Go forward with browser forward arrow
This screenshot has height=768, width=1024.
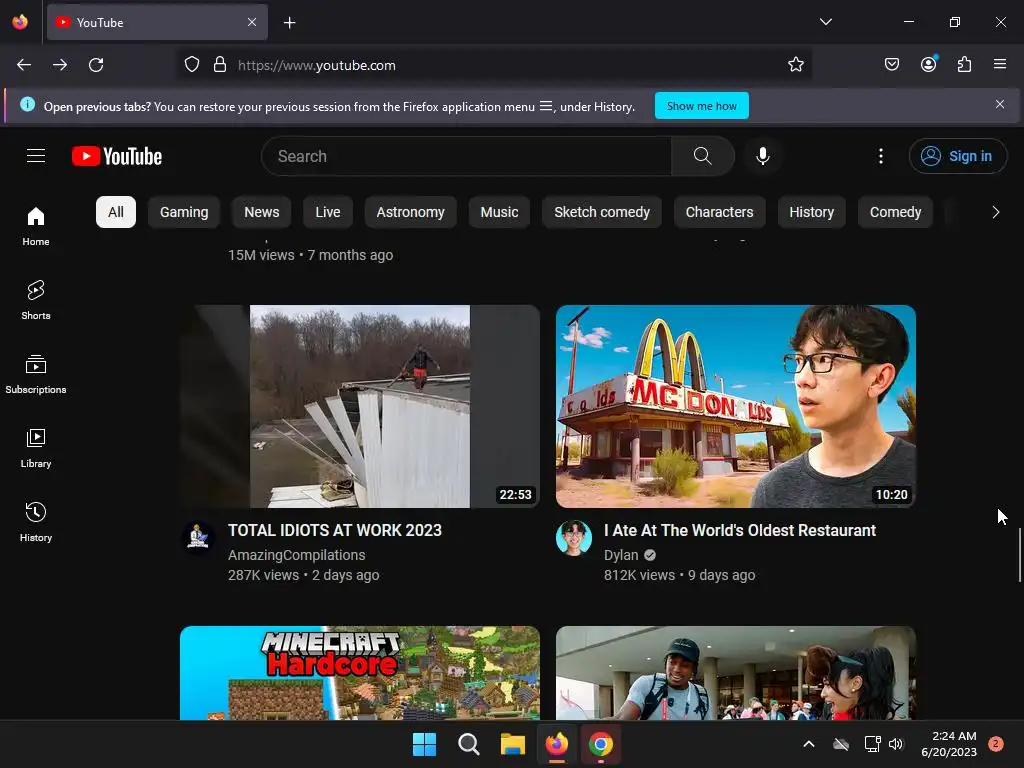[x=60, y=65]
